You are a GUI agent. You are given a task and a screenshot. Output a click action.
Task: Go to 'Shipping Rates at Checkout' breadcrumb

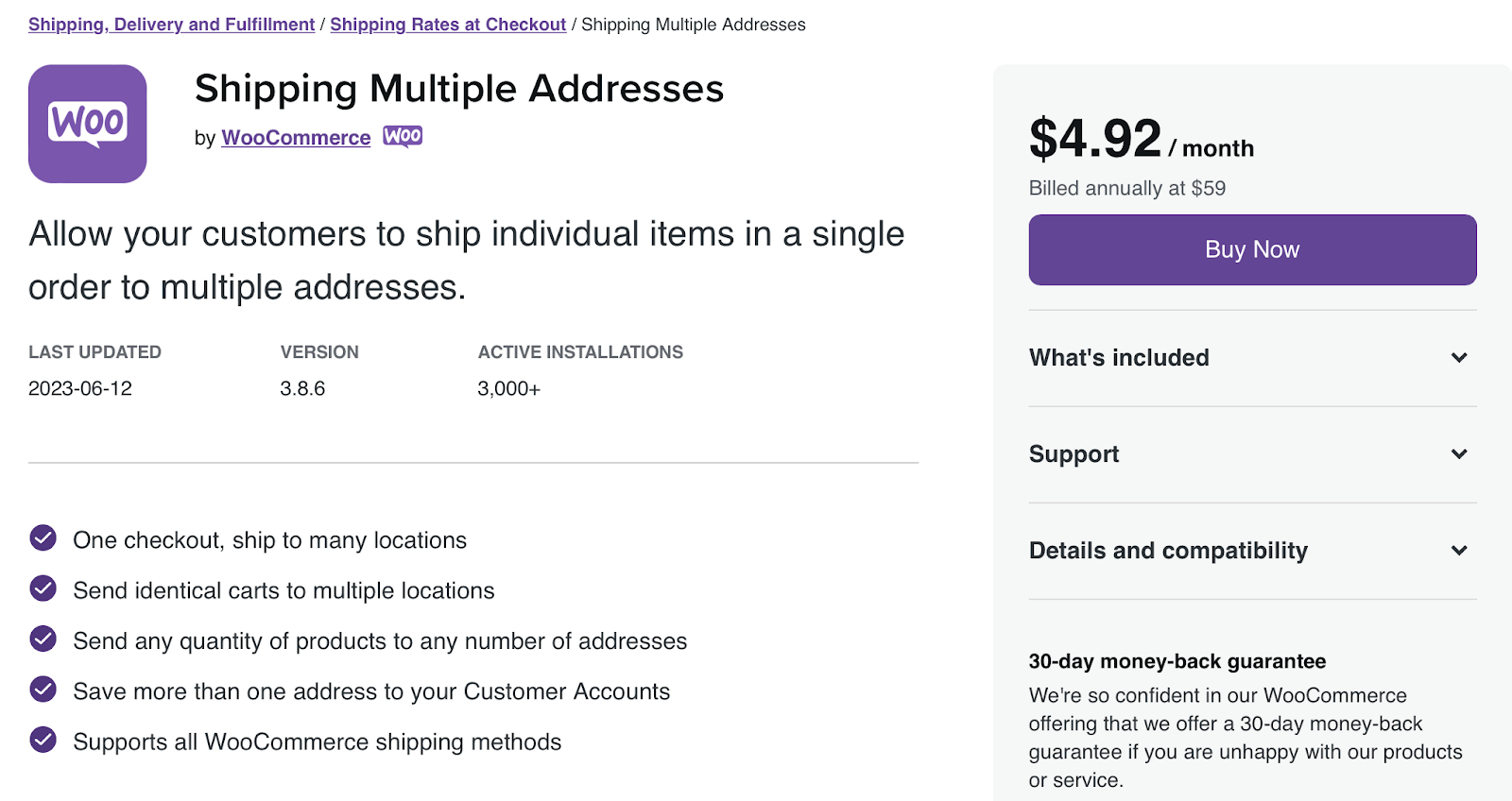pos(448,25)
